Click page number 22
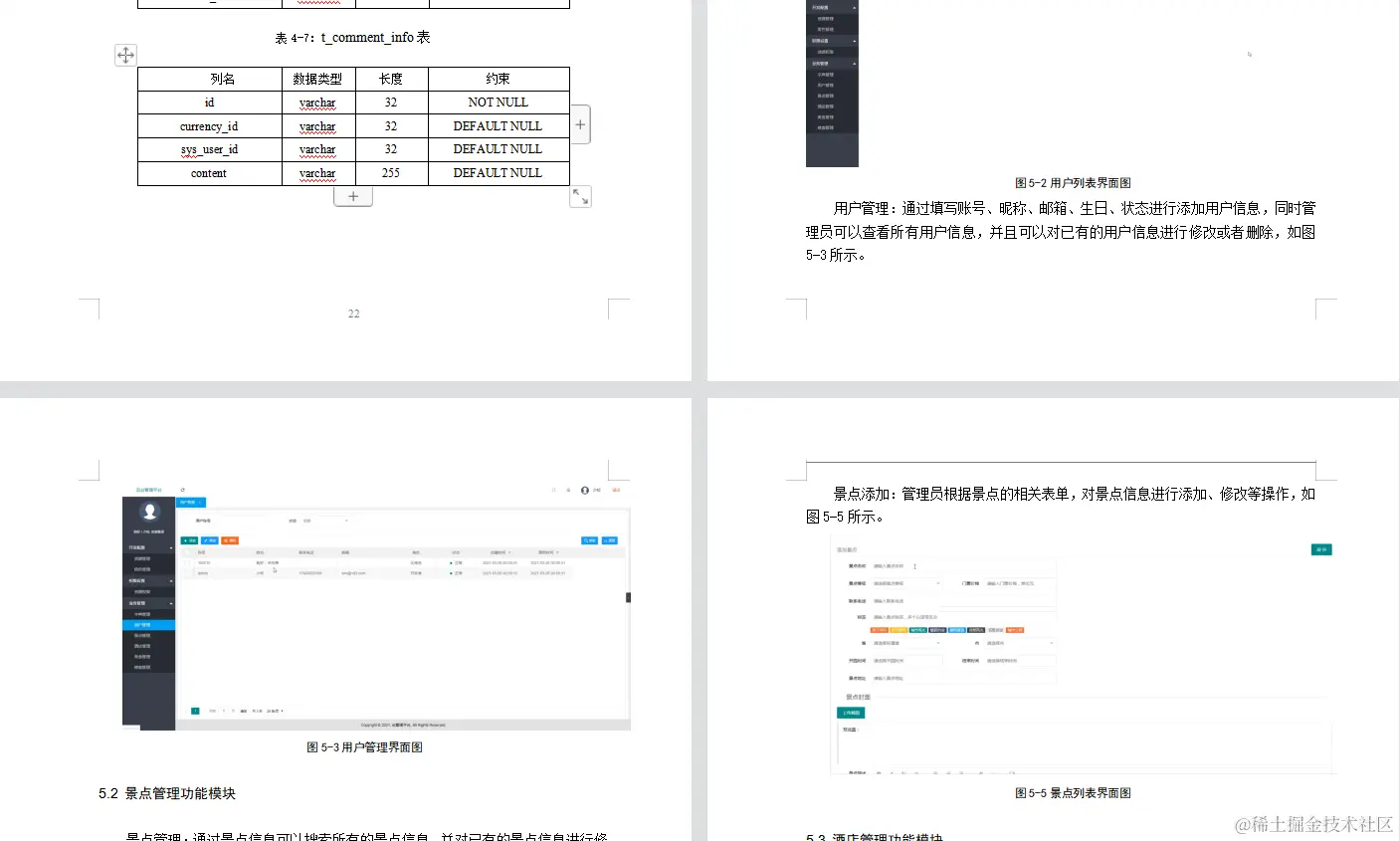 click(353, 314)
